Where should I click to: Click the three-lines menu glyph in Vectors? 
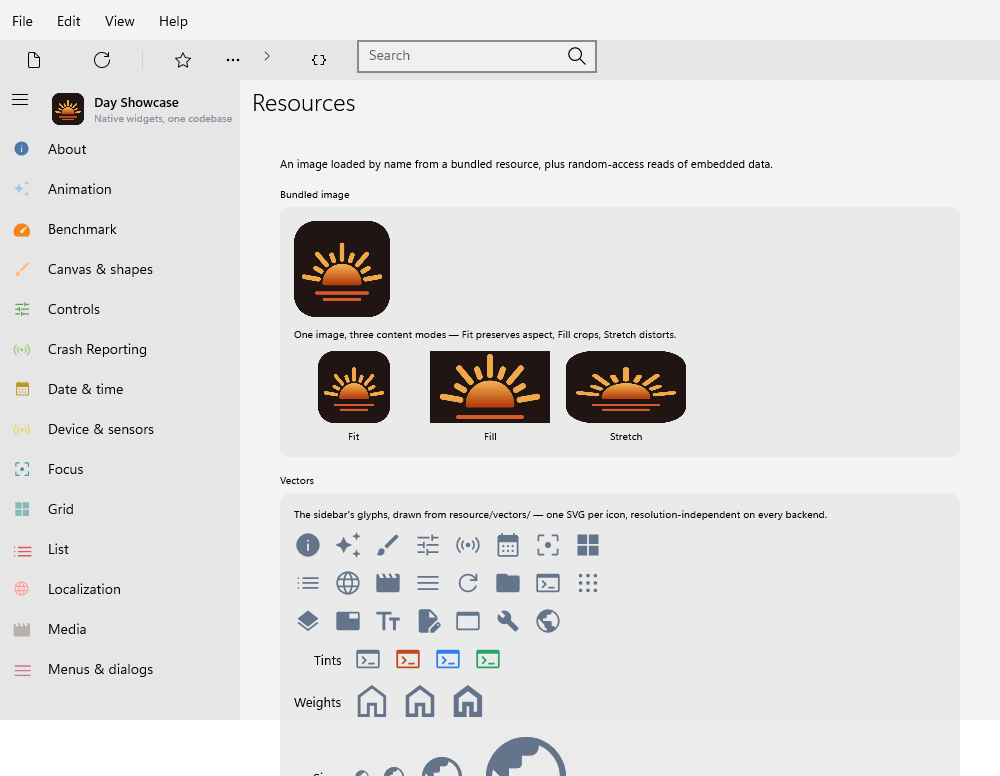point(428,583)
